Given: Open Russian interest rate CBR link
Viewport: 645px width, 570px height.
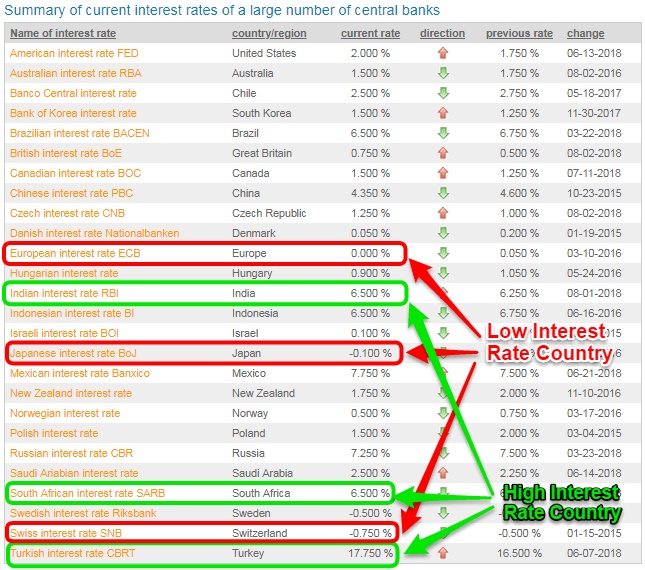Looking at the screenshot, I should coord(72,454).
